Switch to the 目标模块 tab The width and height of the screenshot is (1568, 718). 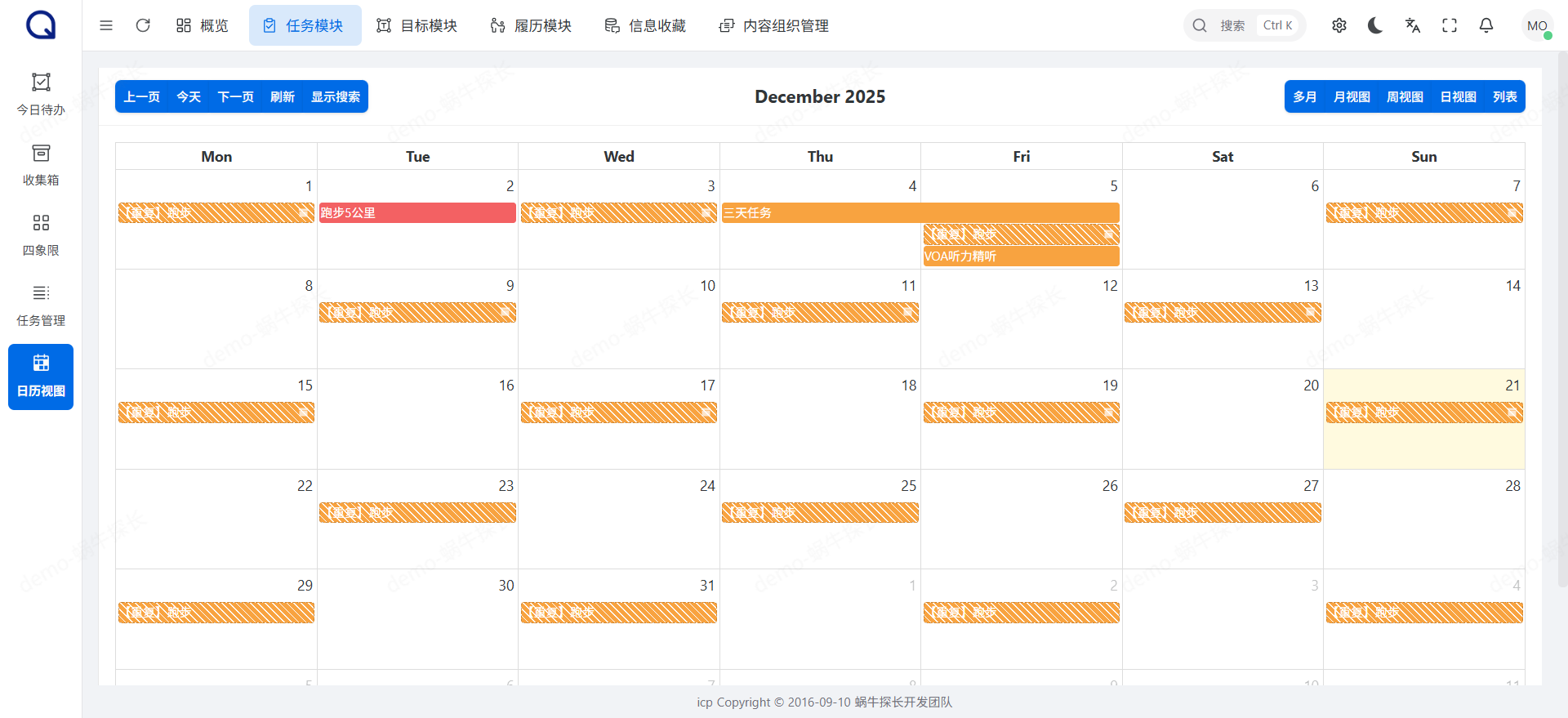coord(416,25)
